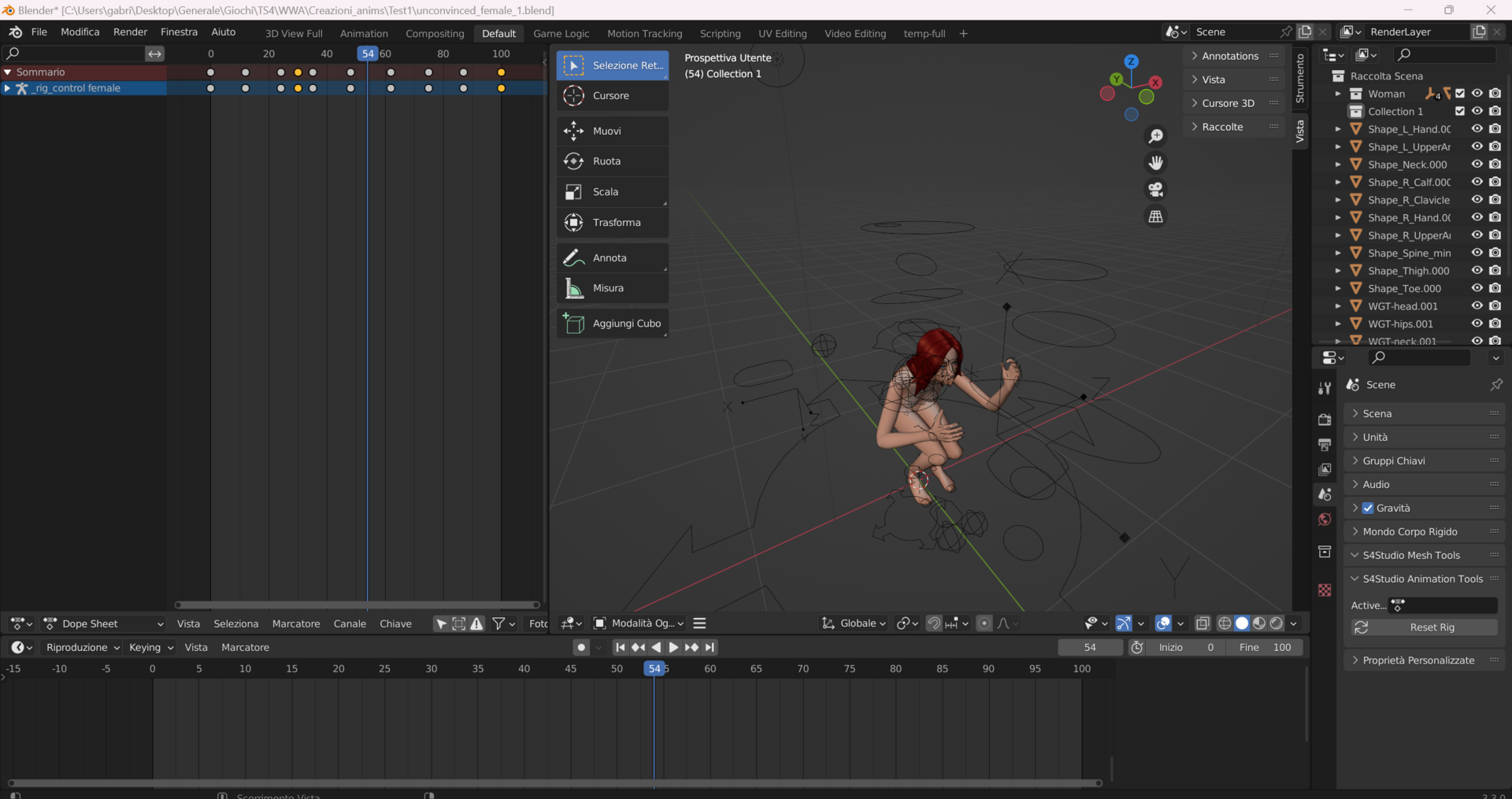The width and height of the screenshot is (1512, 799).
Task: Toggle the Gravità checkbox
Action: pos(1368,508)
